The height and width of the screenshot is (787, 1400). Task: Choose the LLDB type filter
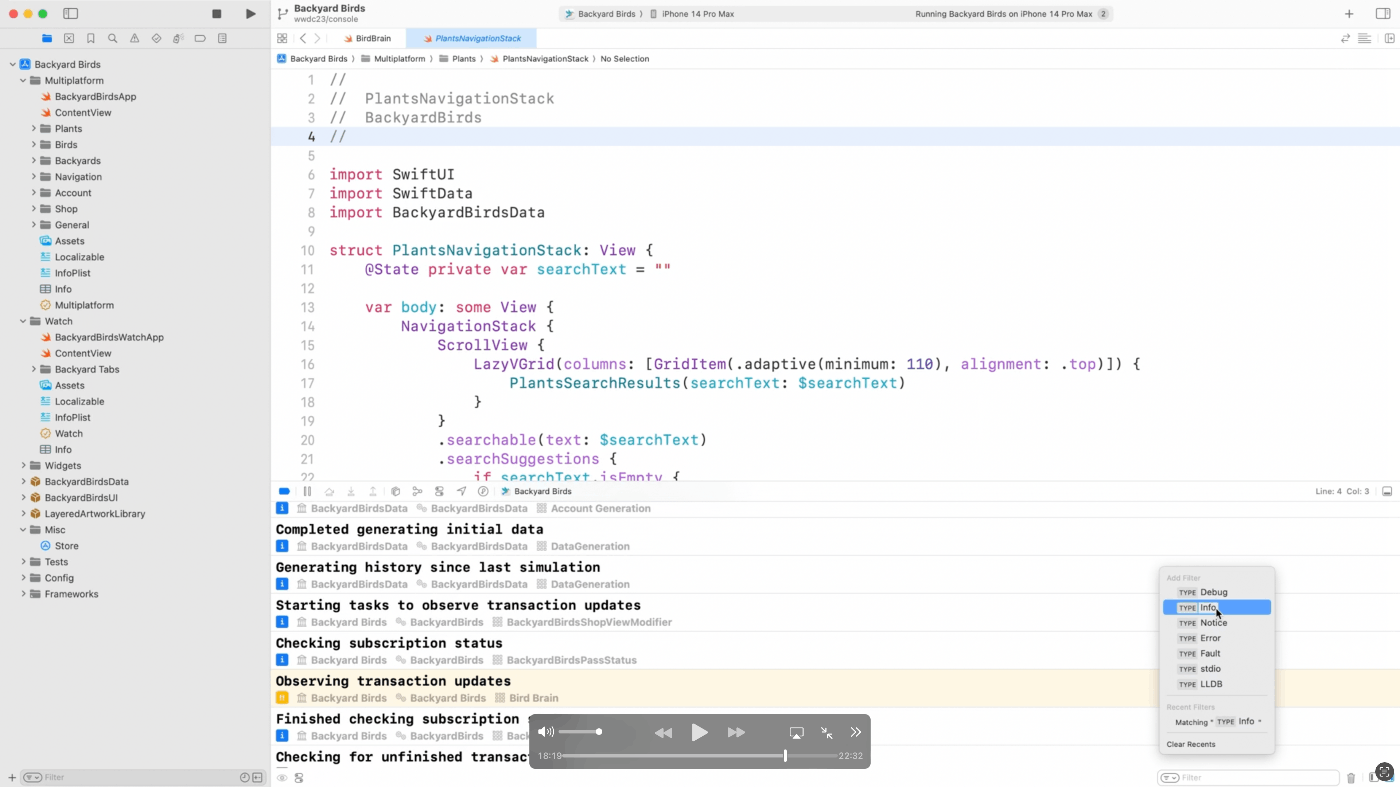(1217, 684)
